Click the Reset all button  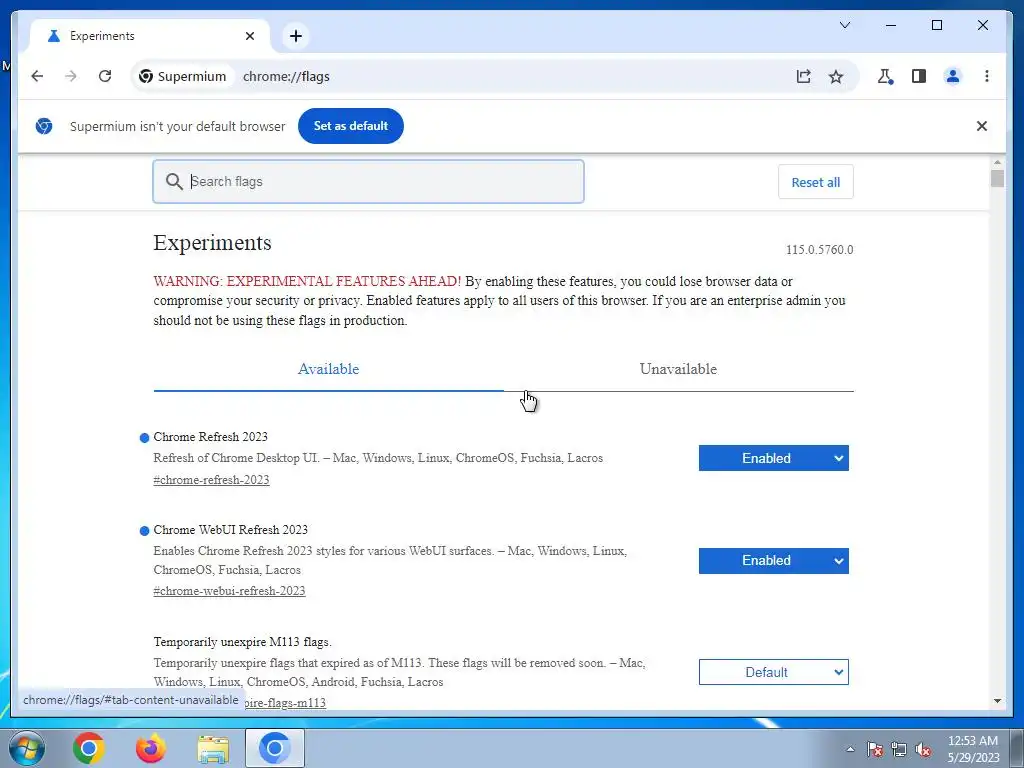click(816, 182)
